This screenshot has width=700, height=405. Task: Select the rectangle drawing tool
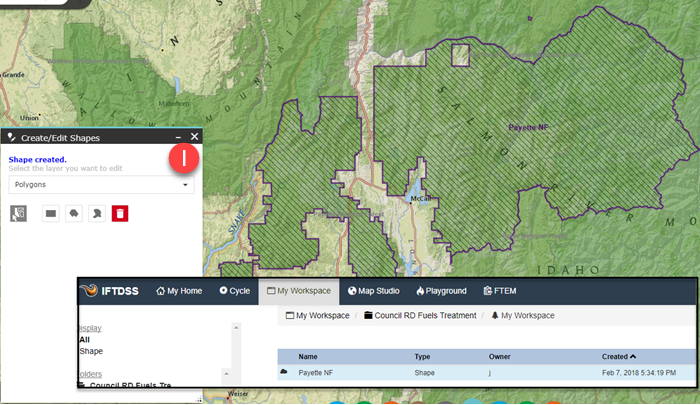(50, 212)
